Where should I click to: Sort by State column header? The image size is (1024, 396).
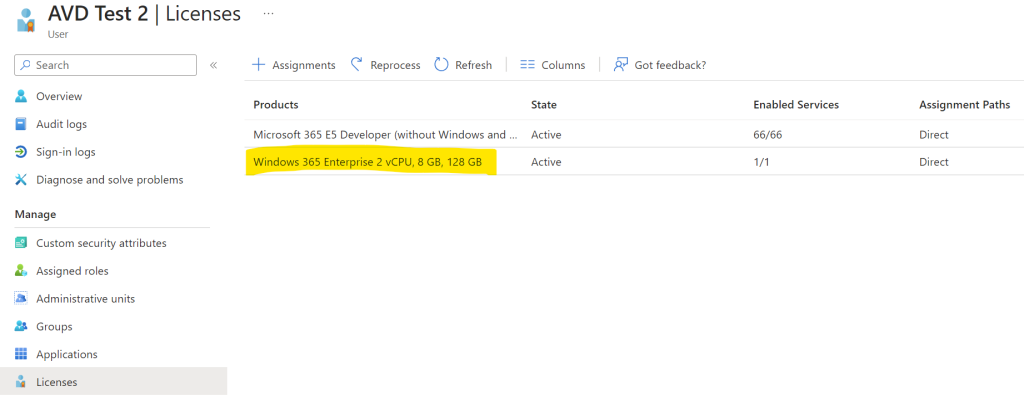[x=543, y=105]
